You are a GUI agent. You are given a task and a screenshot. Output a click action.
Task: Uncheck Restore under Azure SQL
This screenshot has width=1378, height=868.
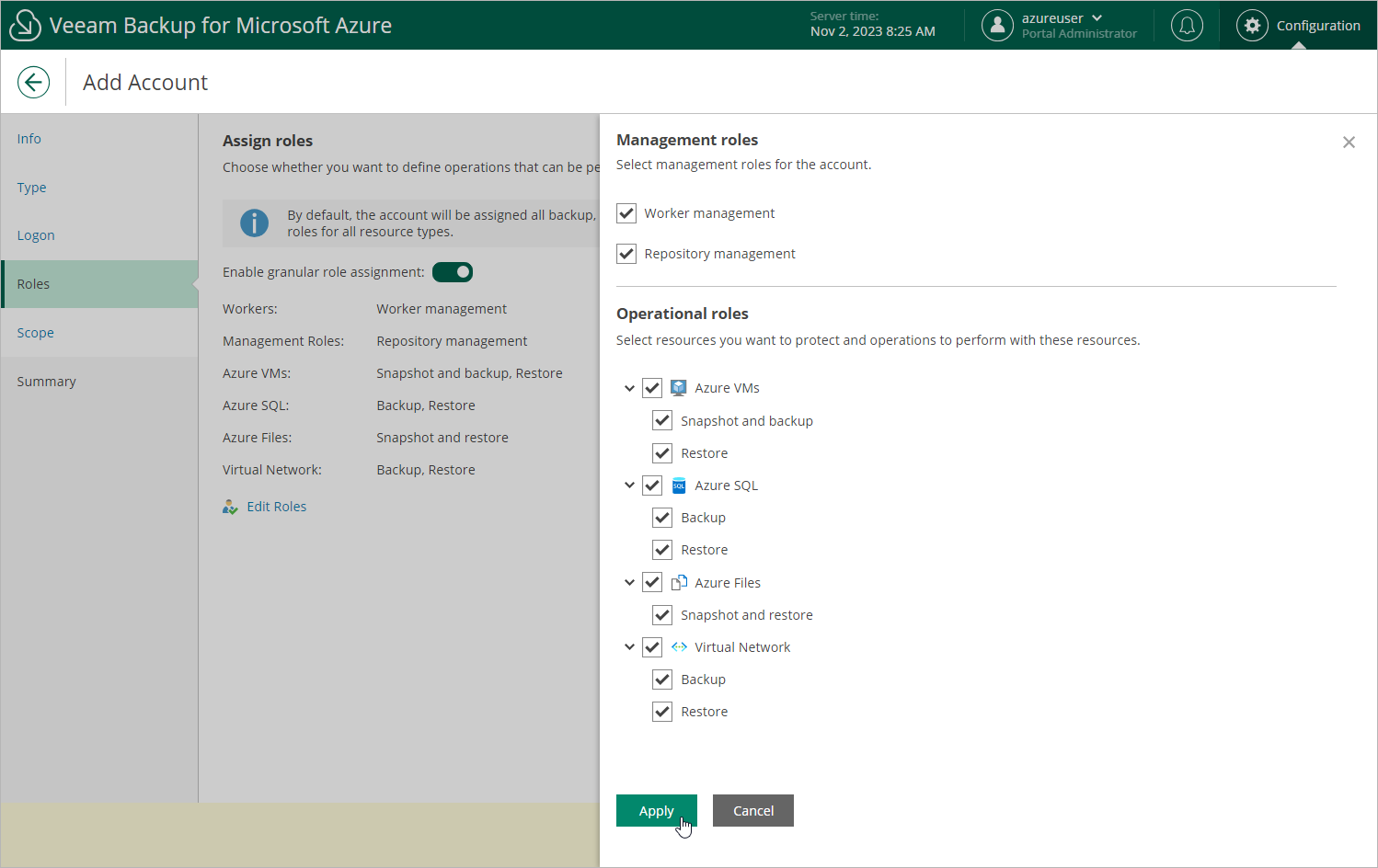pos(662,549)
